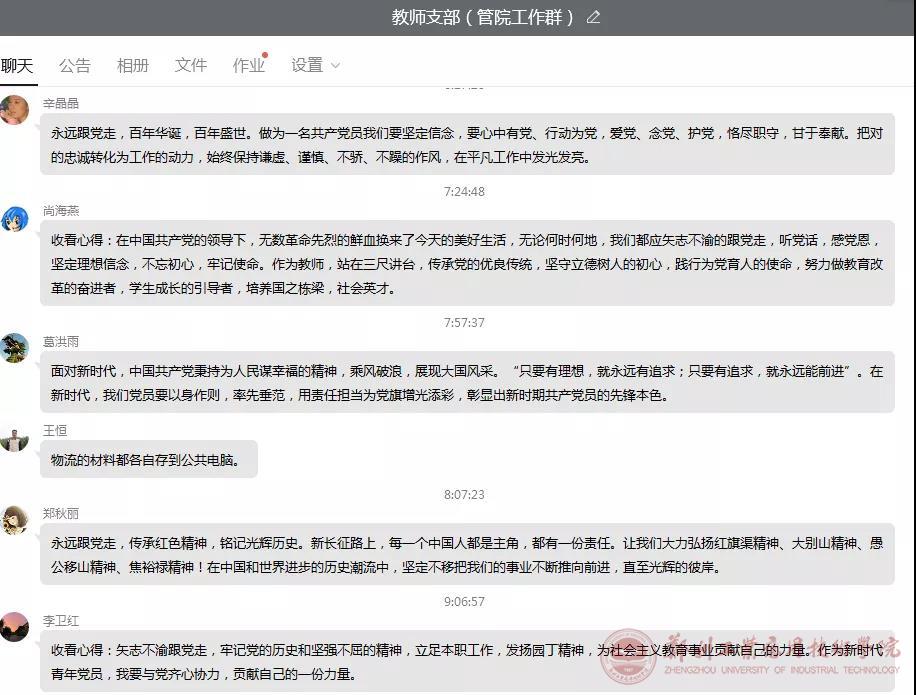
Task: Click 辛晶晶's message bubble starting 永远跟党走
Action: 466,144
